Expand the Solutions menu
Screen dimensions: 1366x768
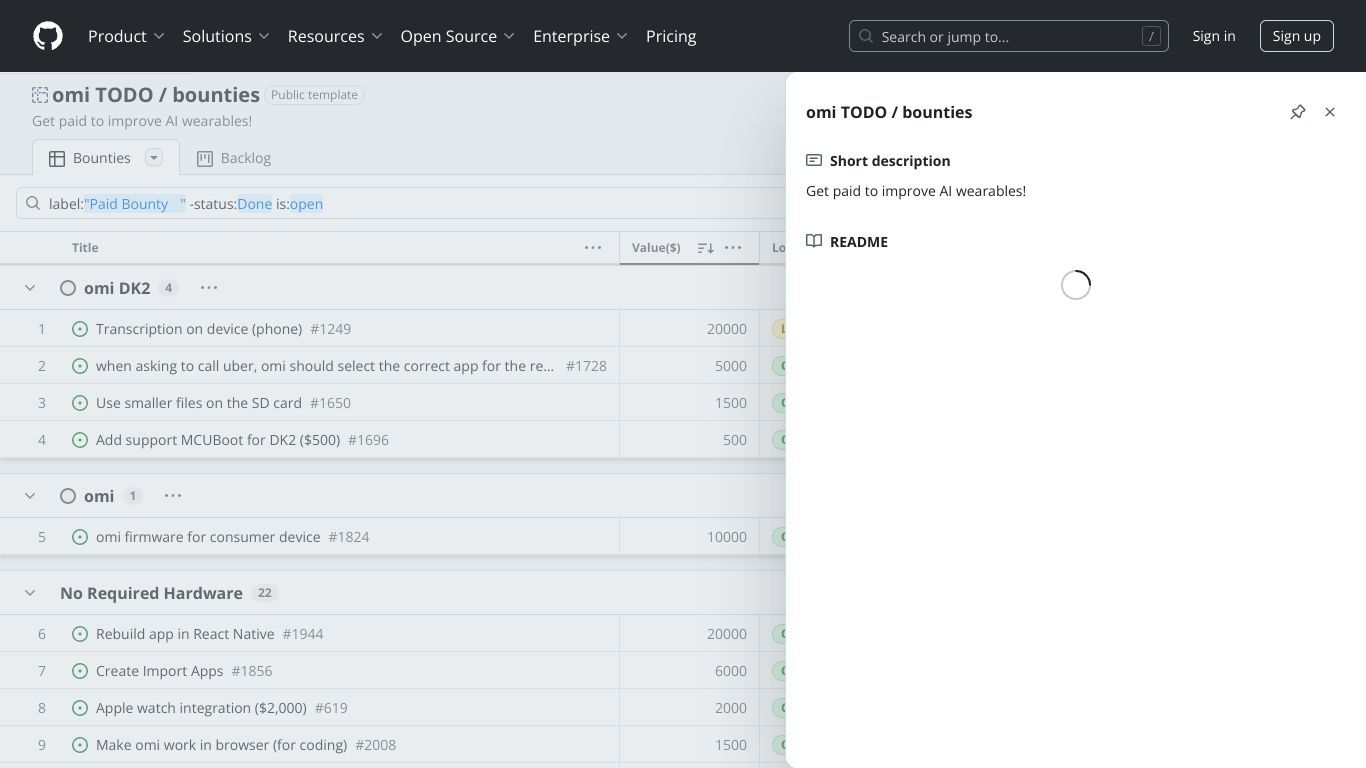pyautogui.click(x=226, y=36)
